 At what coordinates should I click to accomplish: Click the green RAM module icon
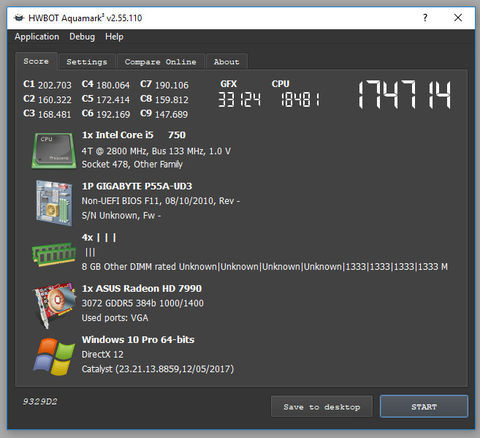click(54, 254)
